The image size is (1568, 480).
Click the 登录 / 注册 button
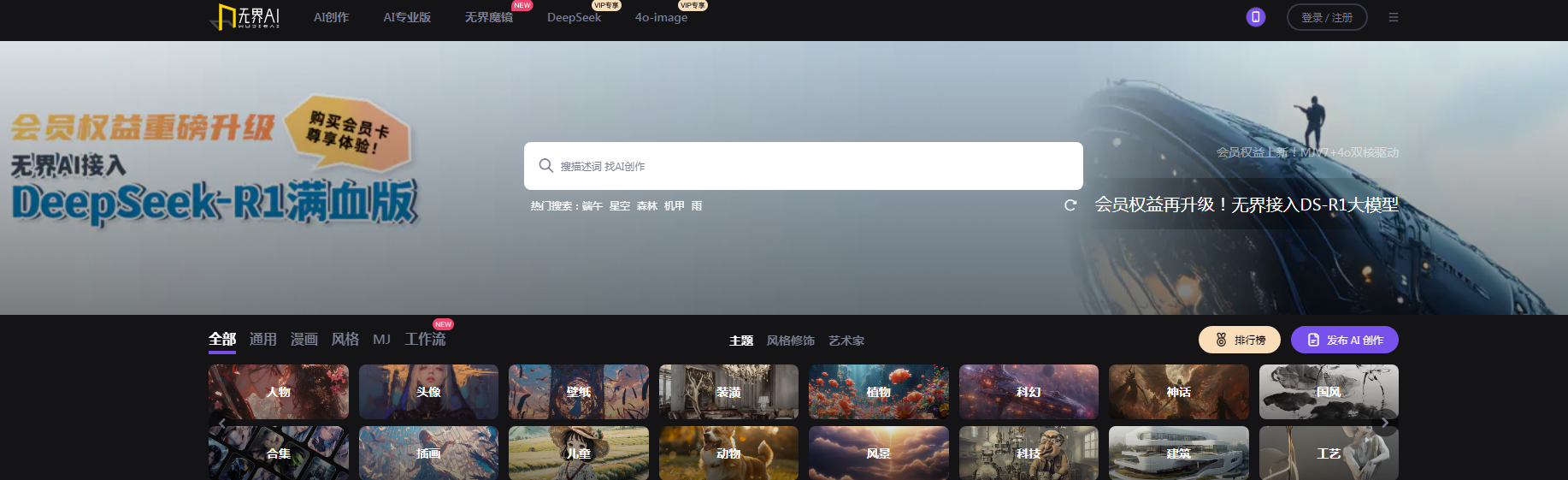[1326, 17]
